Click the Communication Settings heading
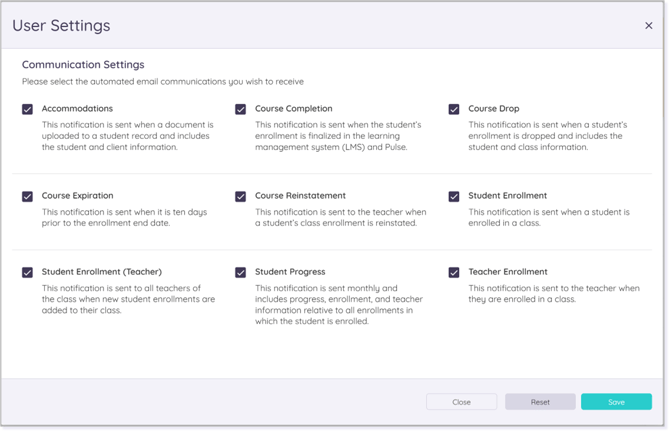This screenshot has height=432, width=670. [83, 65]
